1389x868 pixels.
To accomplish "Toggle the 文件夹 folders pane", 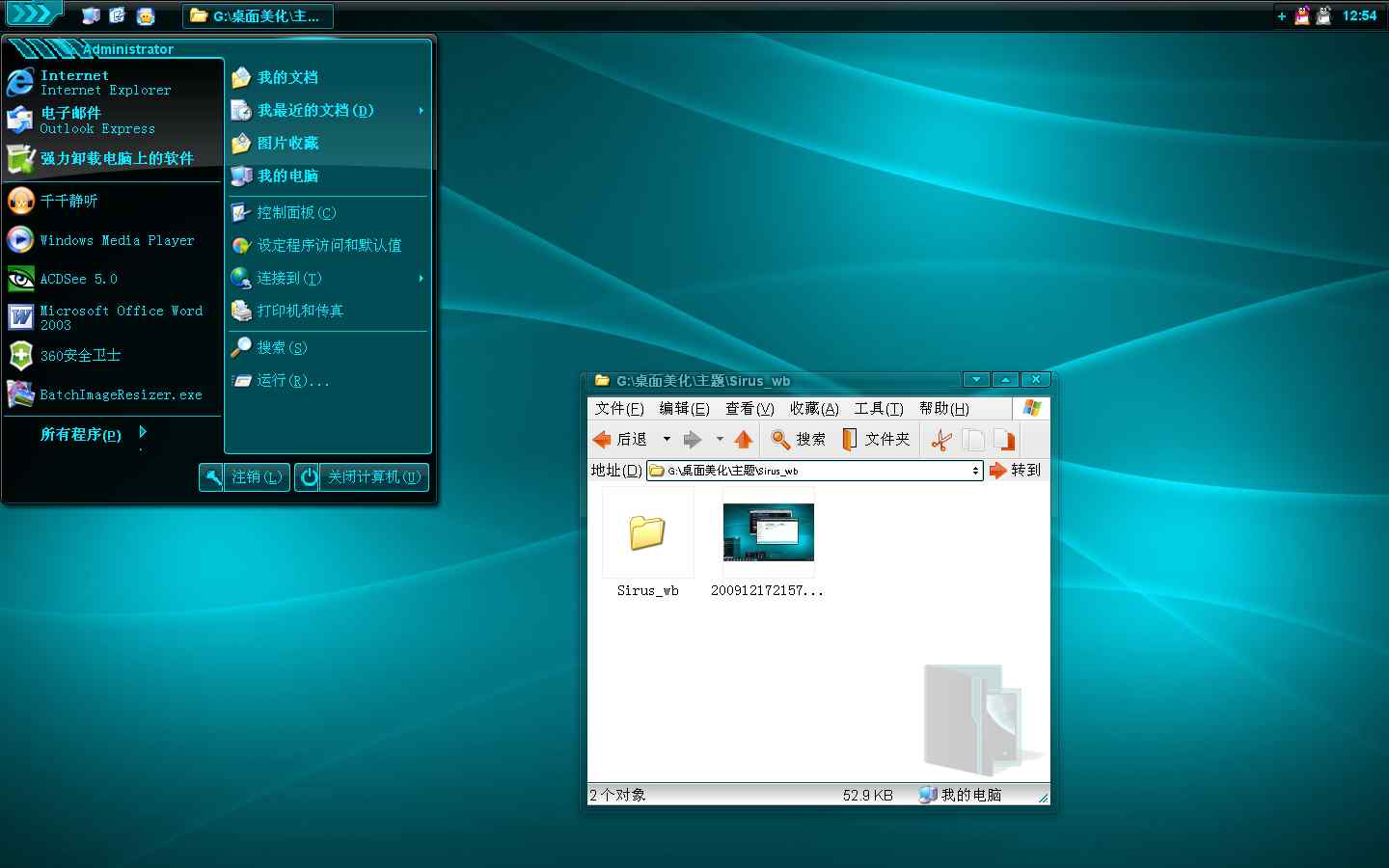I will 876,440.
